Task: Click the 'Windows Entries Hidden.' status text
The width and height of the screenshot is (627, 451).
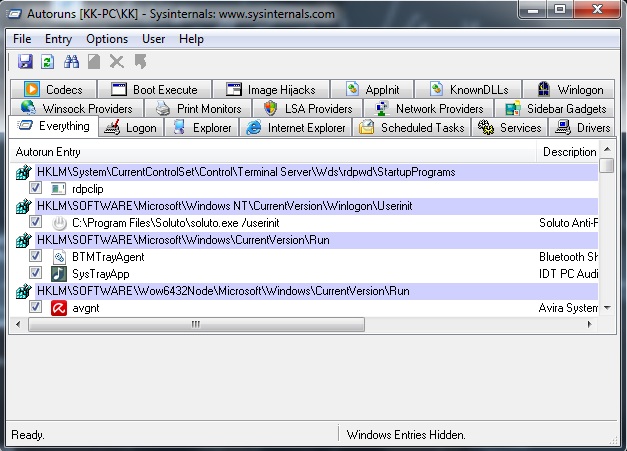Action: click(406, 435)
